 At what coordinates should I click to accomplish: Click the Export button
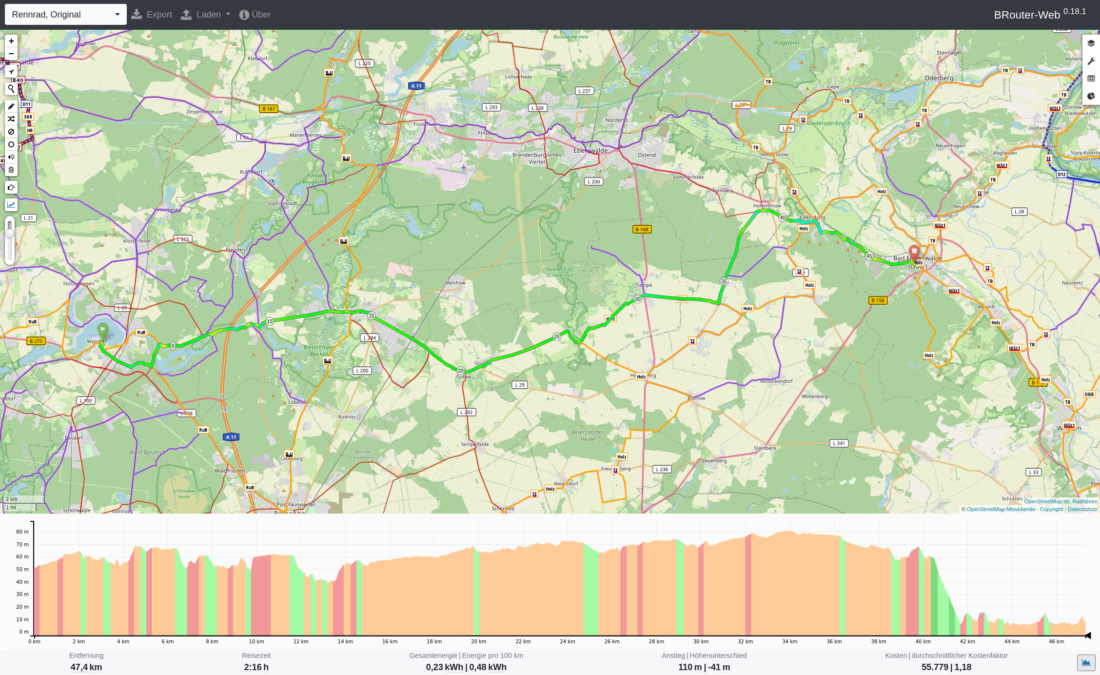[x=152, y=14]
